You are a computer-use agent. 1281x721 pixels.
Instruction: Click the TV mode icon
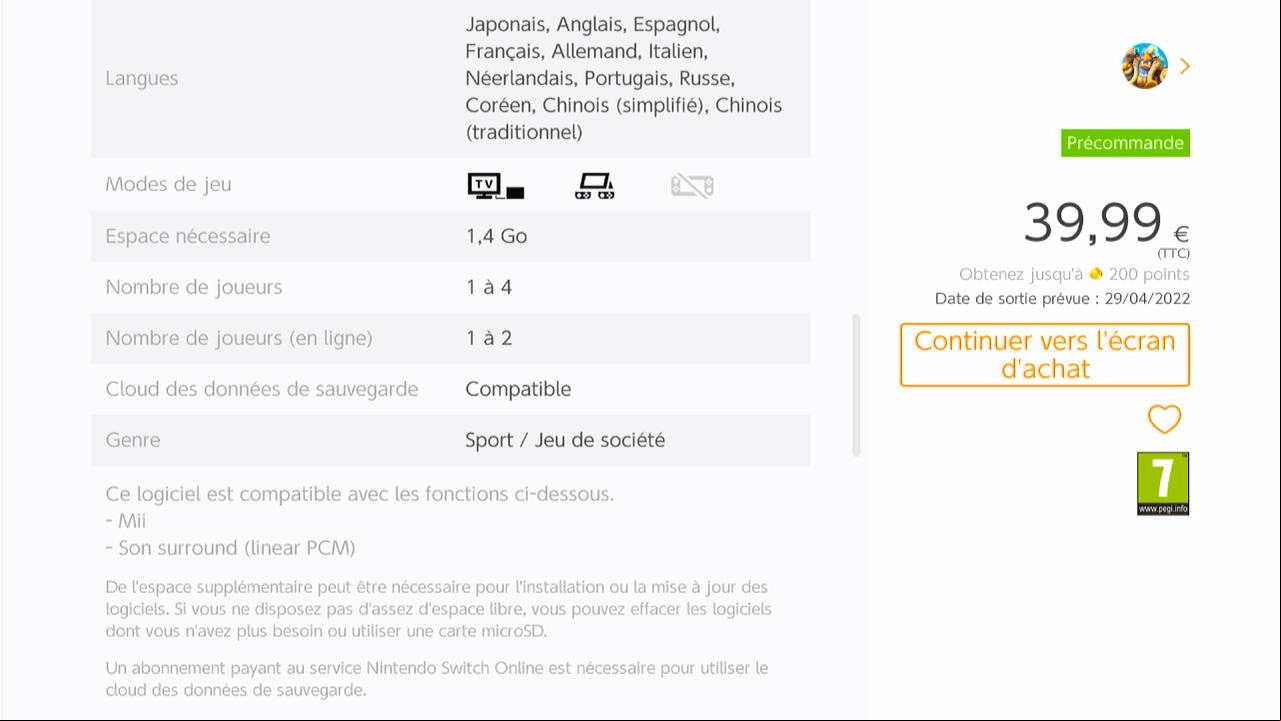pyautogui.click(x=496, y=185)
